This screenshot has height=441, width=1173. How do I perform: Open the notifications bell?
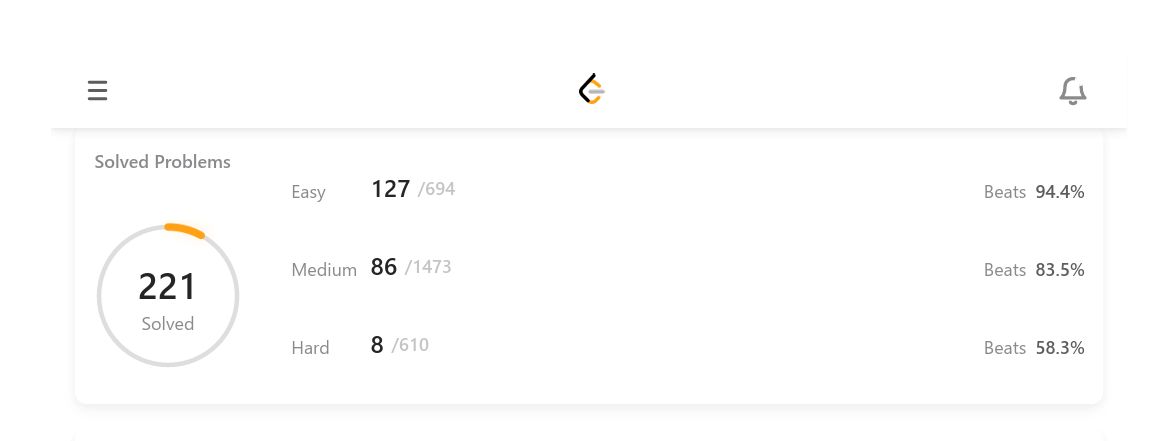point(1073,90)
